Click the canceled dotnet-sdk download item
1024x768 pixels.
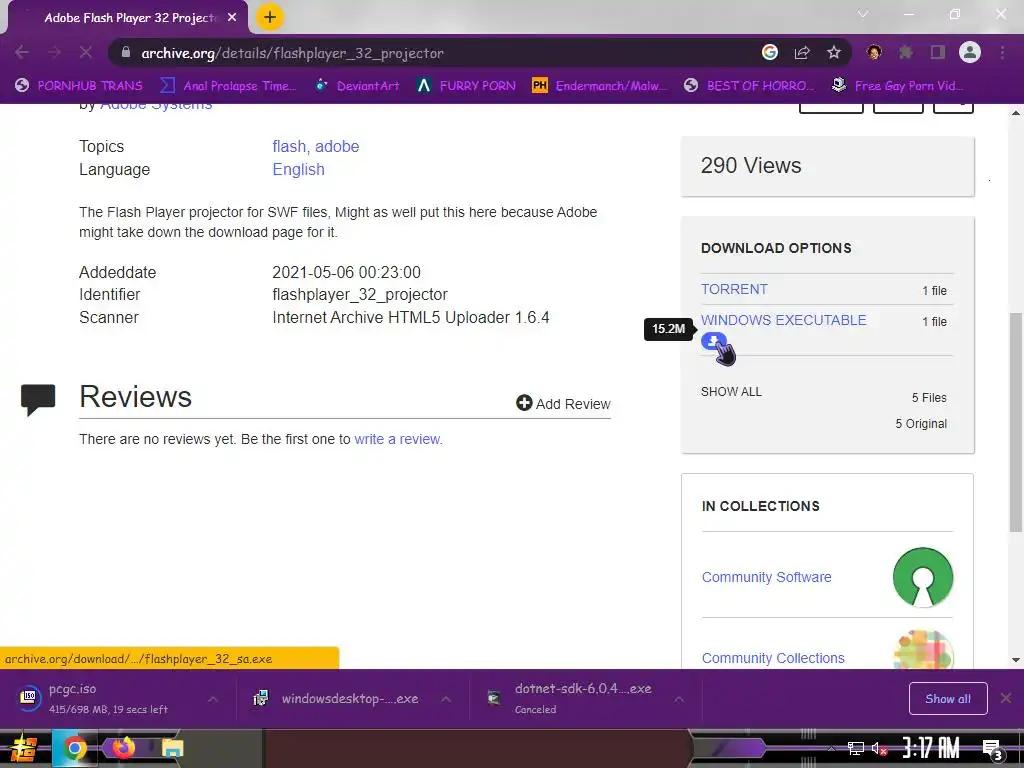(571, 699)
